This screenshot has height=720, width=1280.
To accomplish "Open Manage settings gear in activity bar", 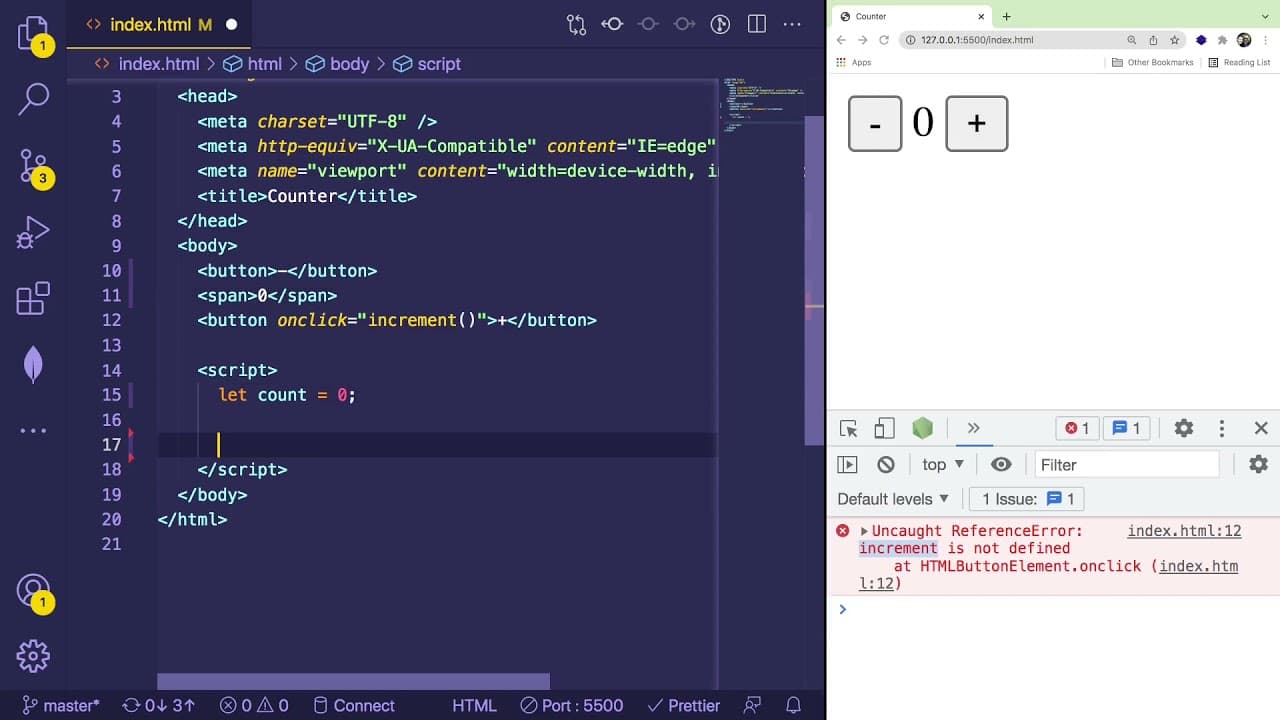I will [33, 656].
